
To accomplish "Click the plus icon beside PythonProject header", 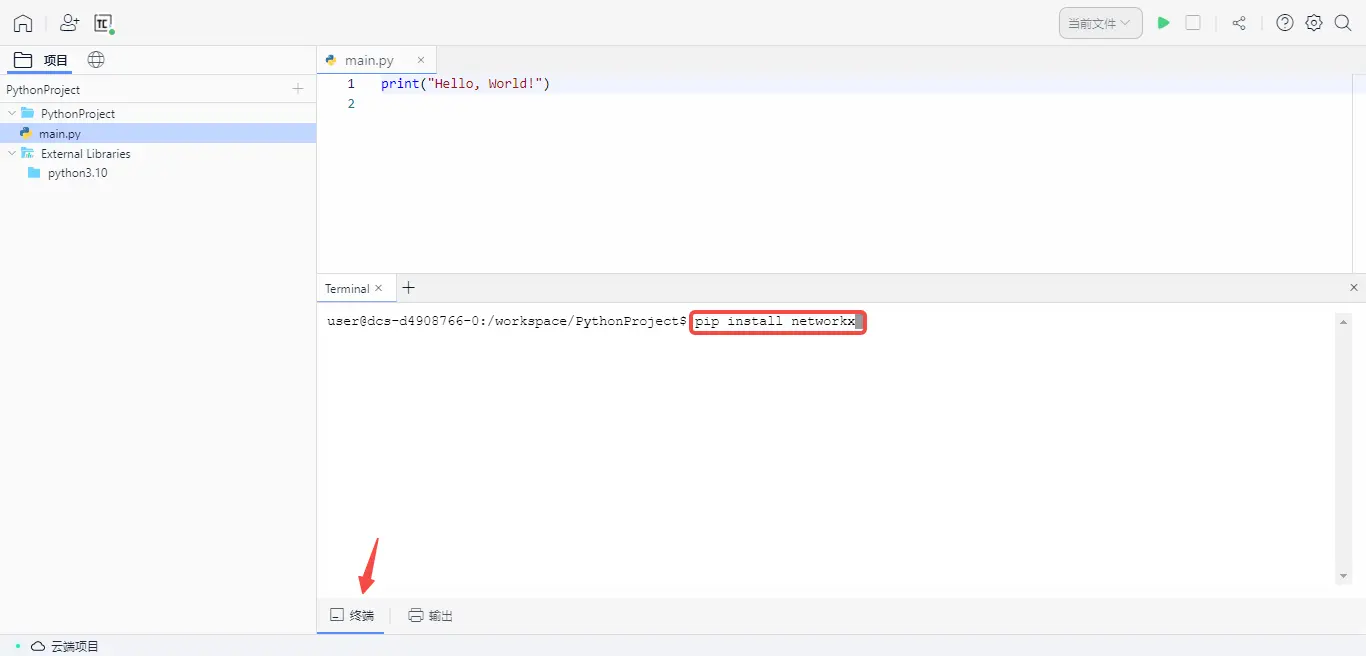I will pyautogui.click(x=298, y=89).
